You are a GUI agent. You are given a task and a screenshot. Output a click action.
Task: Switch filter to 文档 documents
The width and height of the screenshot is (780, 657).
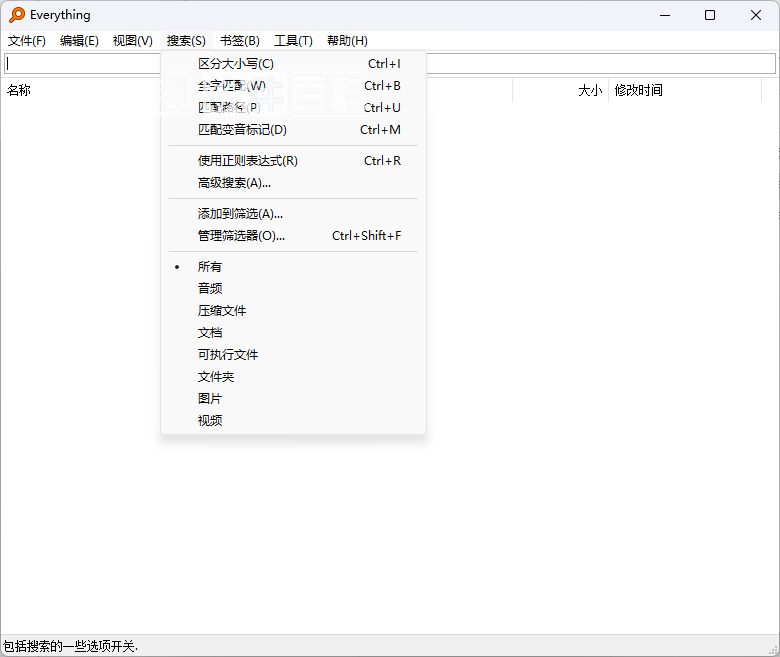click(210, 333)
